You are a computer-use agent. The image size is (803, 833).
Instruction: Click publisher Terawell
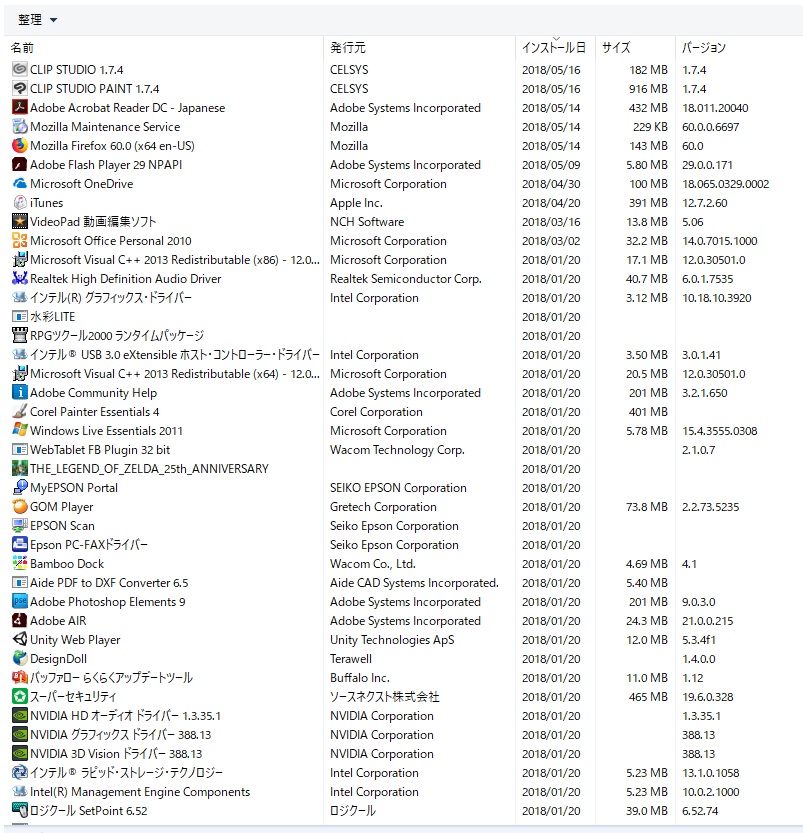click(351, 659)
